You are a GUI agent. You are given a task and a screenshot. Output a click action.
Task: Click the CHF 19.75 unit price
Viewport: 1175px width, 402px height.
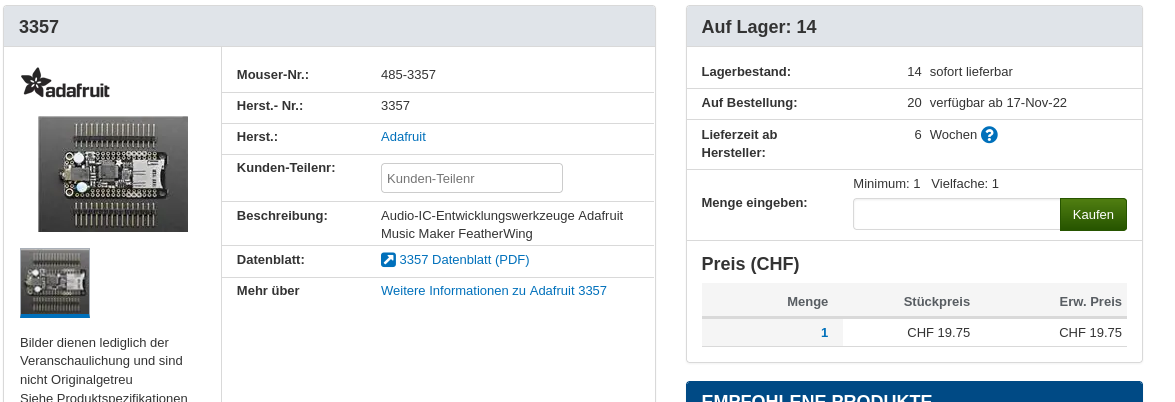[938, 333]
